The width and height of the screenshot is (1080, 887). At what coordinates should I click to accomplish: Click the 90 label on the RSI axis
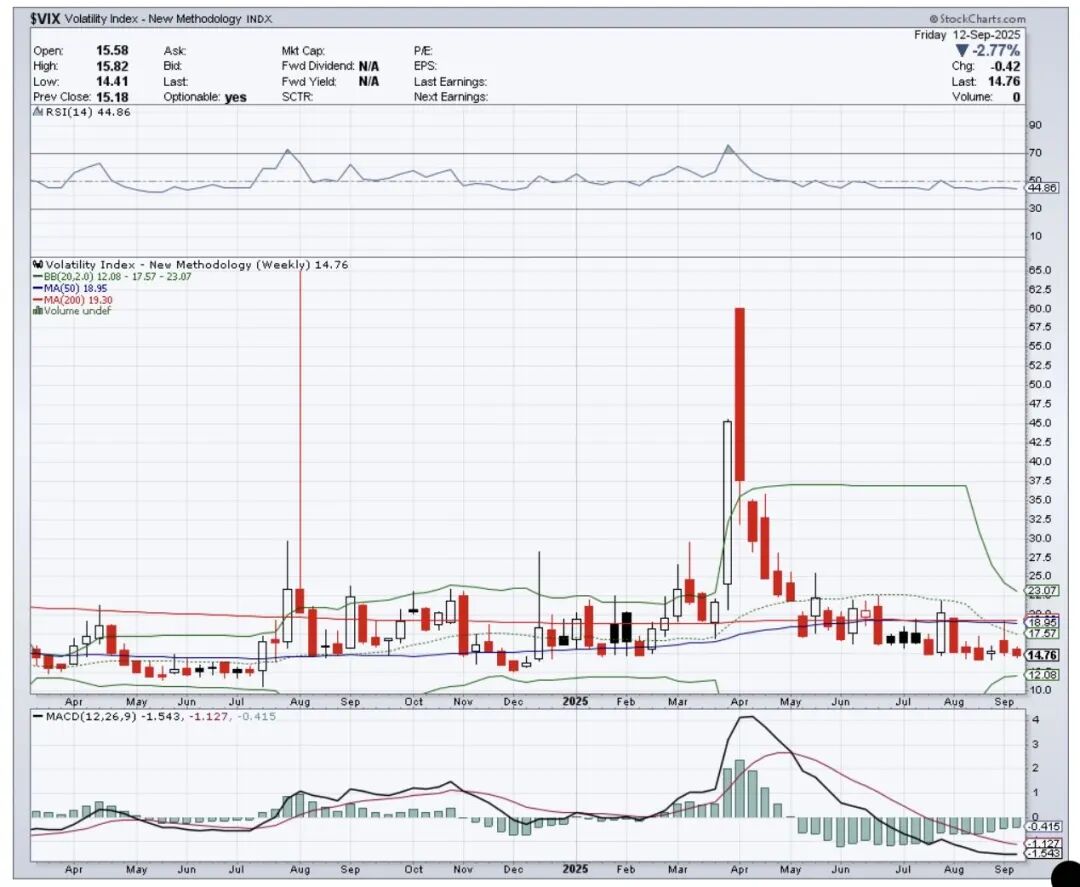pyautogui.click(x=1035, y=125)
